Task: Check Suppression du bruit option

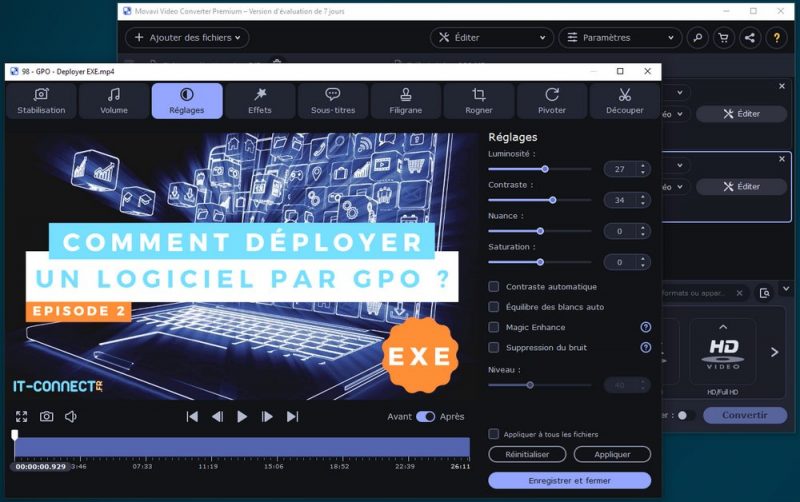Action: 494,347
